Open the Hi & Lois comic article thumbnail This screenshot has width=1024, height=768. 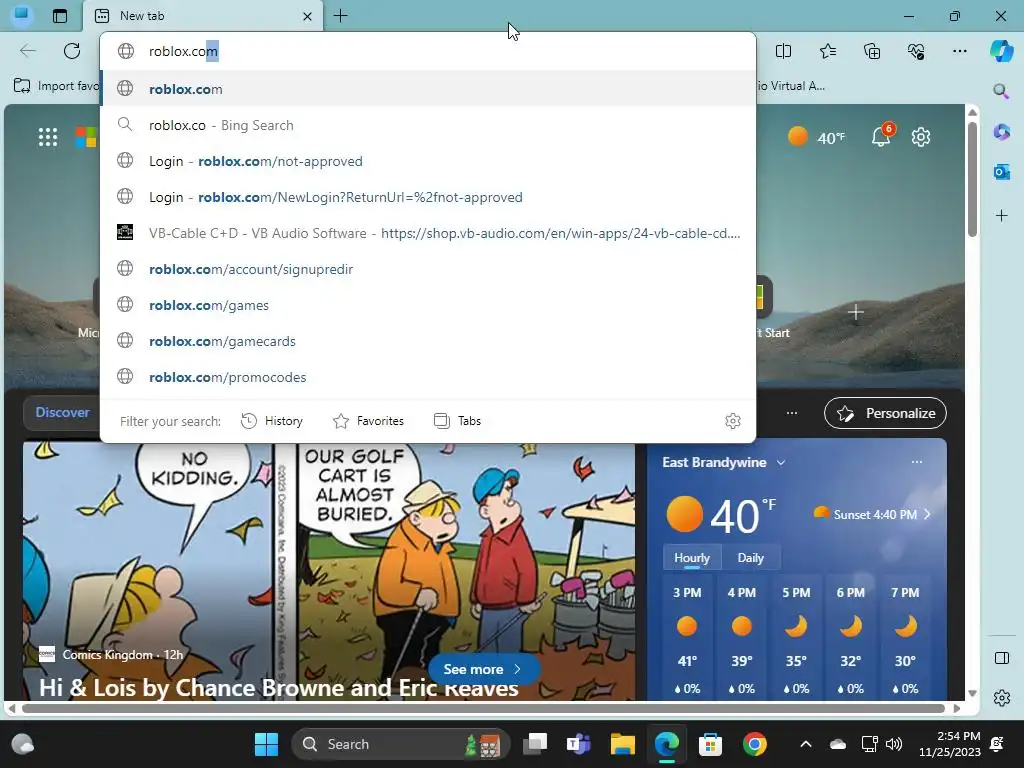(x=329, y=571)
